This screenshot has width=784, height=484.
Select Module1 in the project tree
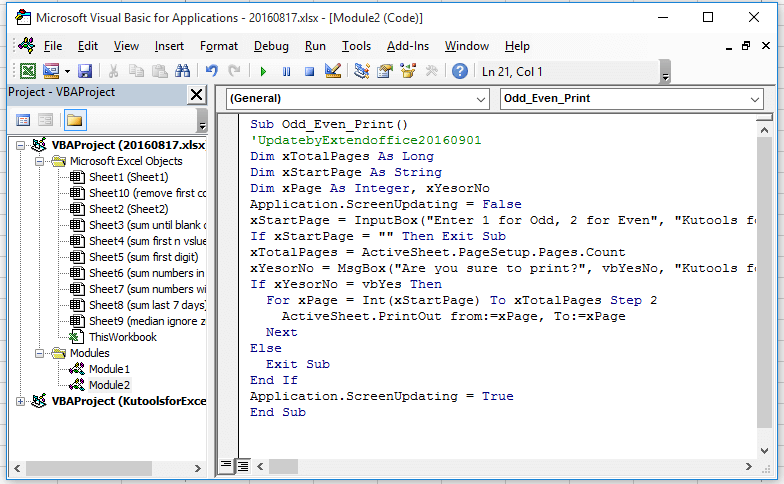[109, 369]
